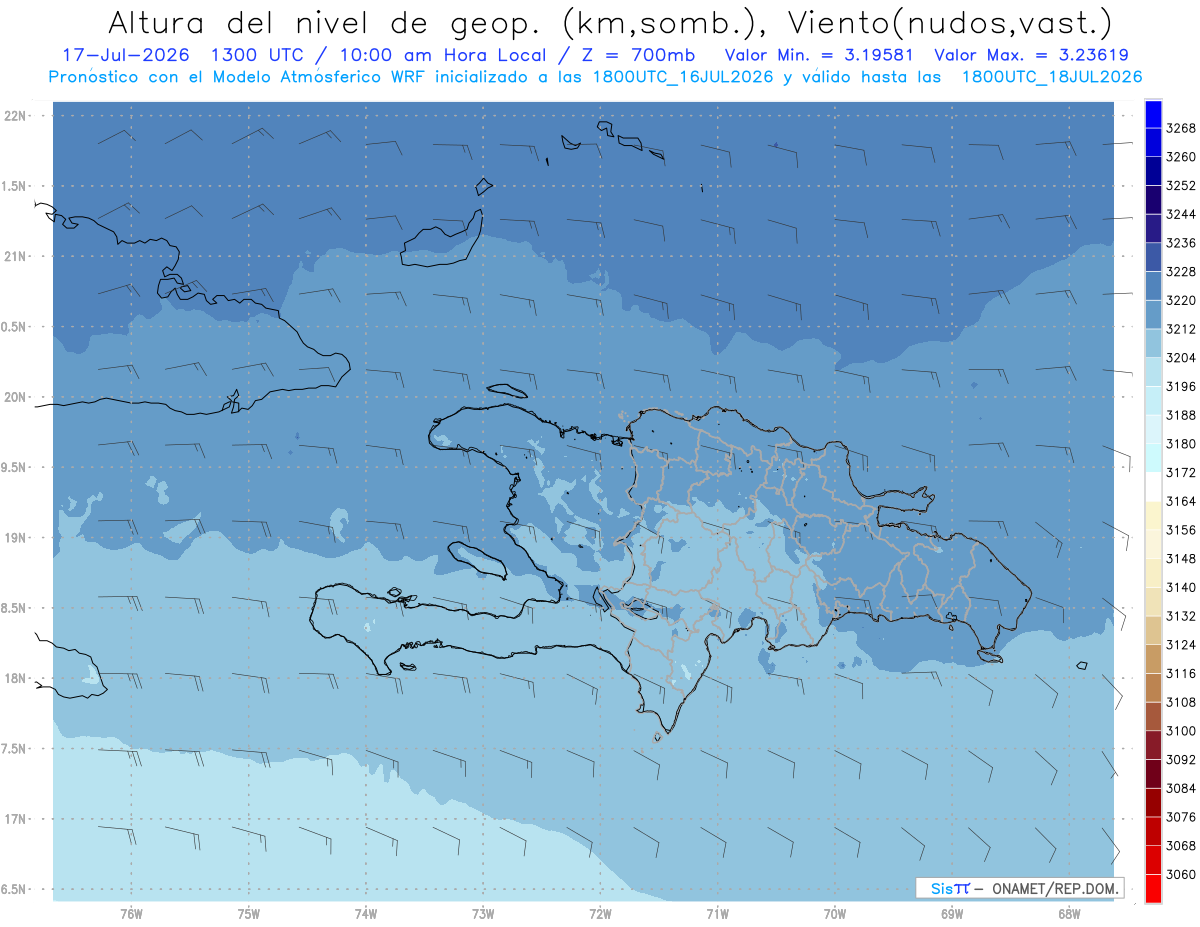Click the color bar swatch between 3204 and 3212
This screenshot has width=1200, height=927.
(1153, 343)
